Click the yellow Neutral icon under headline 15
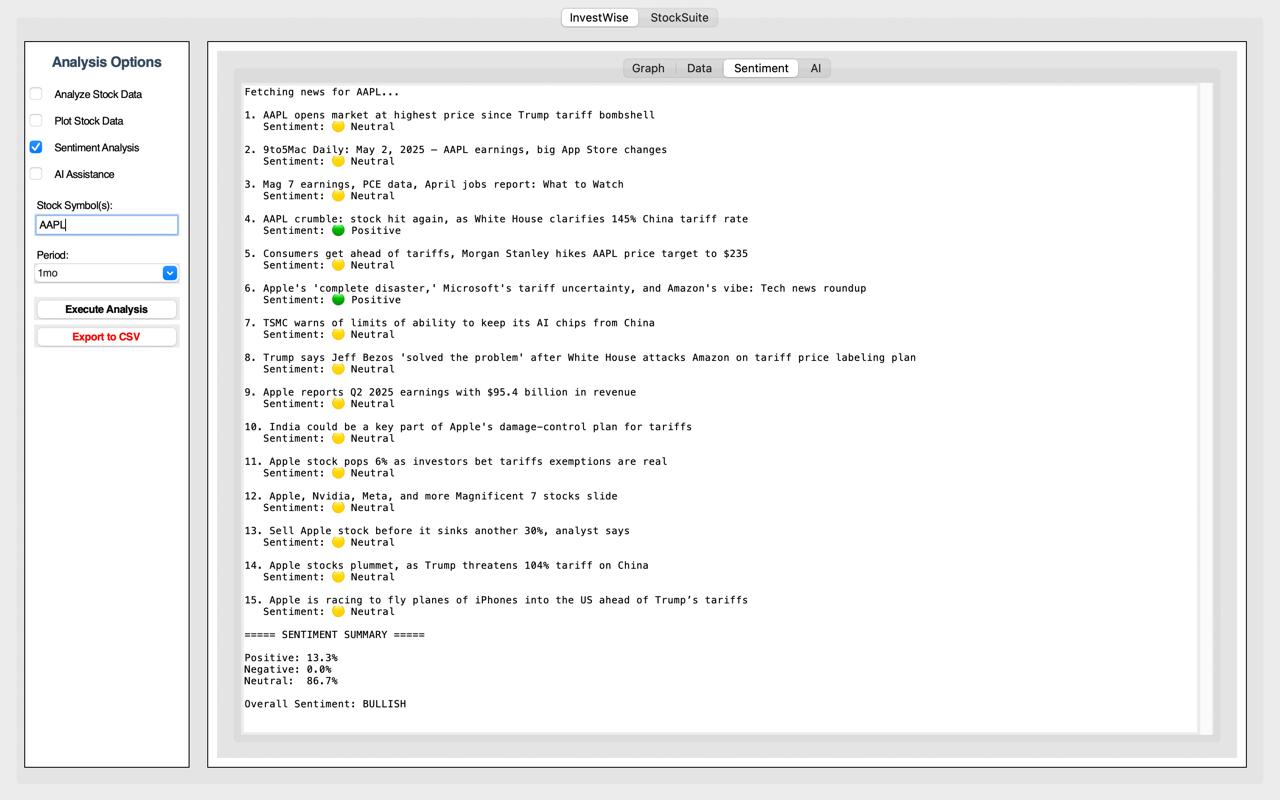This screenshot has height=800, width=1280. (338, 612)
